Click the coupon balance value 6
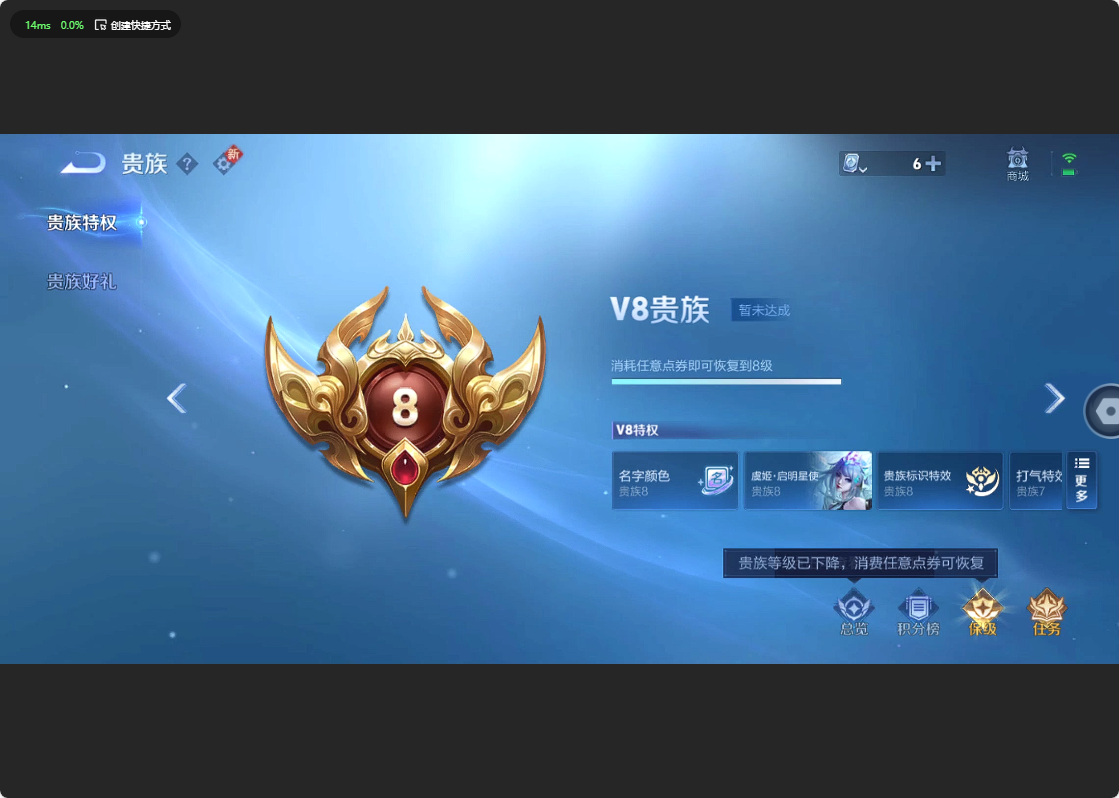1119x798 pixels. coord(916,164)
